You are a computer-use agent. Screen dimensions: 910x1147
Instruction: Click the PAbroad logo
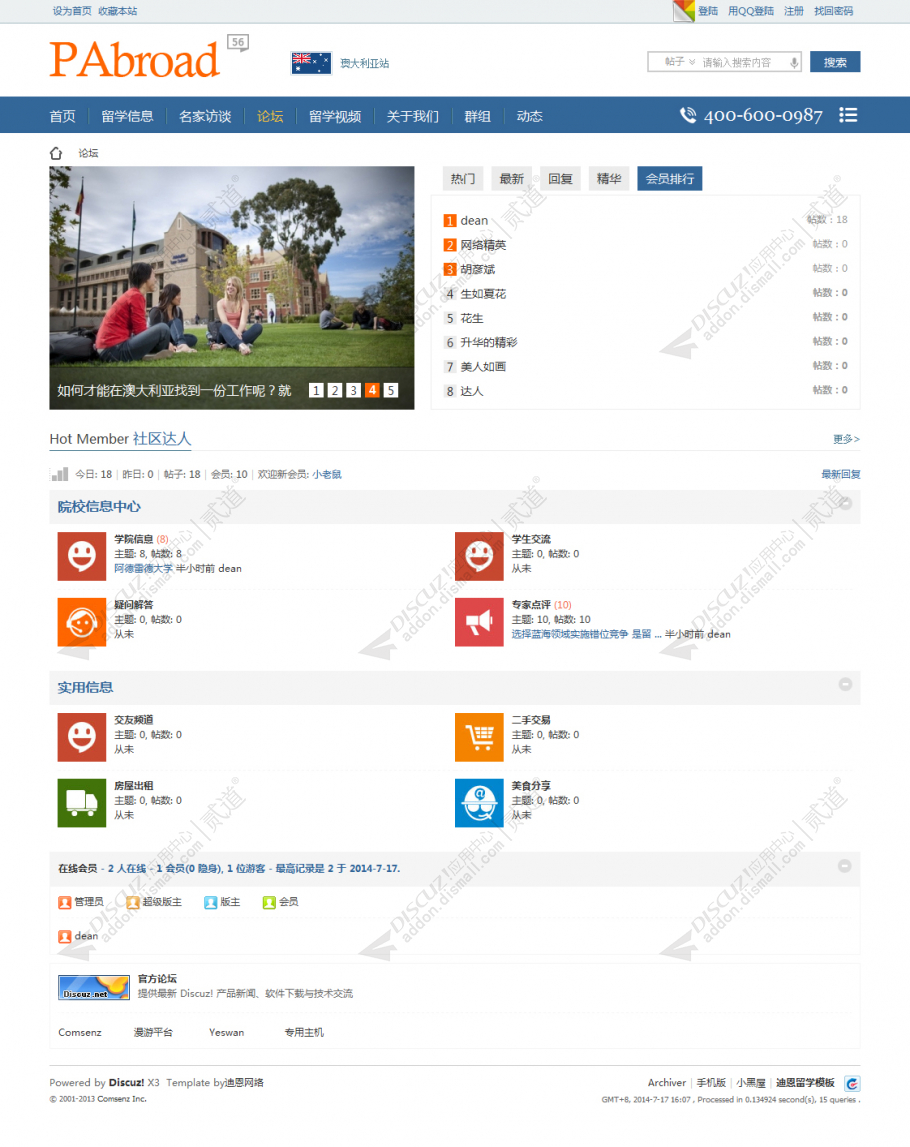135,60
